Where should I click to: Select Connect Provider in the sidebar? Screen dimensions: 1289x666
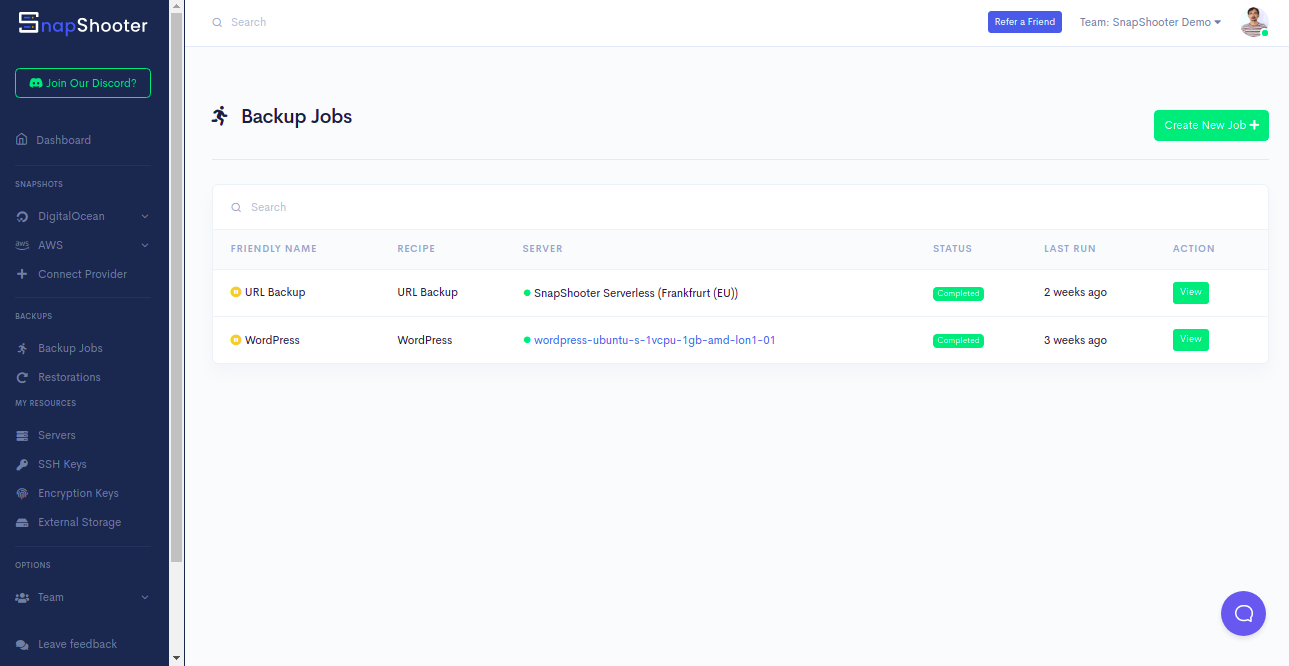pyautogui.click(x=82, y=274)
